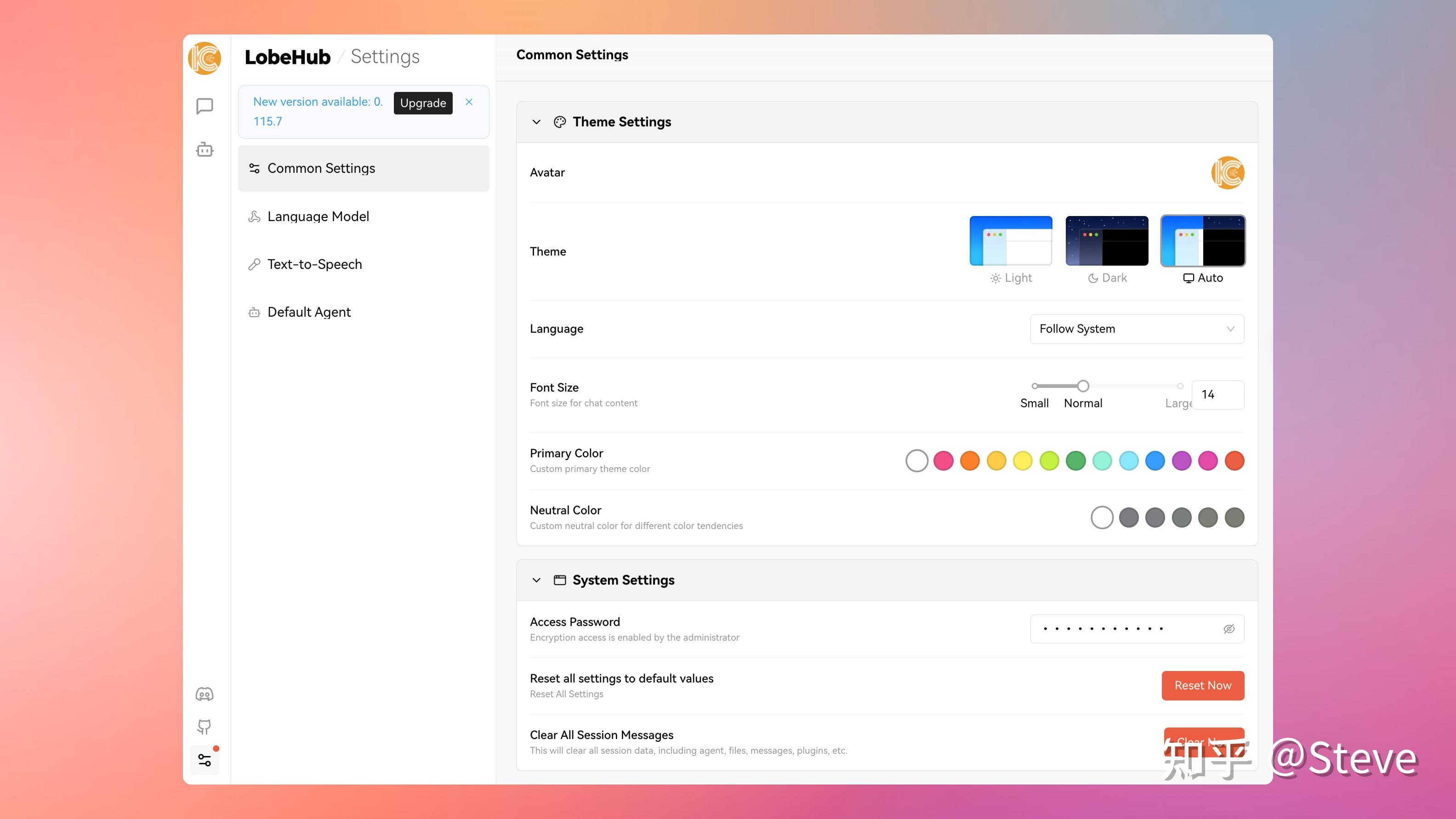The width and height of the screenshot is (1456, 819).
Task: Collapse the Theme Settings section
Action: 536,122
